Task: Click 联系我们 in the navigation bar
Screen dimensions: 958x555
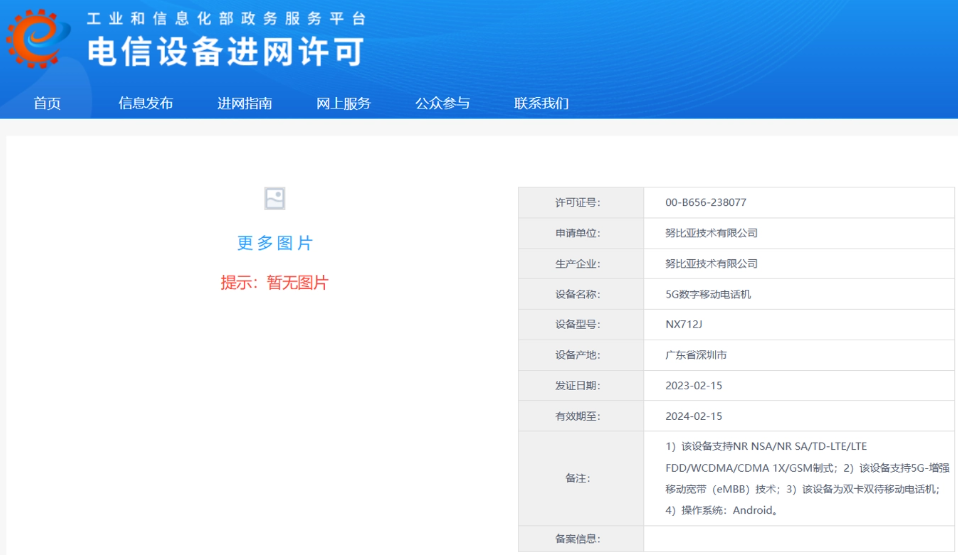Action: (x=541, y=103)
